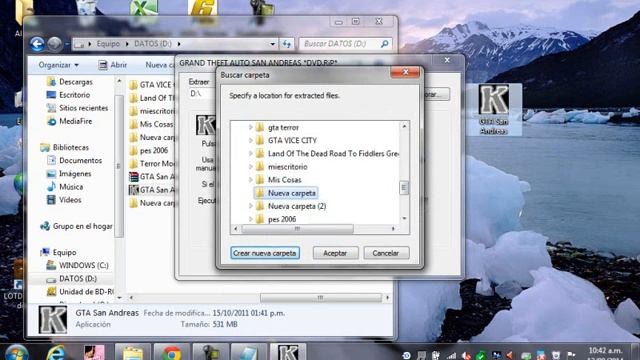Expand the miescritorio folder node
Image resolution: width=640 pixels, height=360 pixels.
click(251, 167)
